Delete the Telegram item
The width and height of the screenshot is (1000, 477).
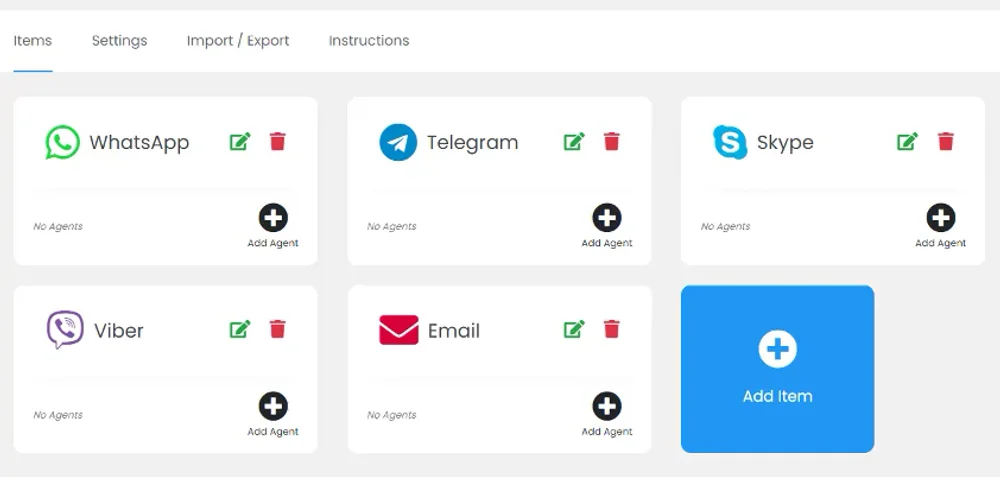[612, 142]
